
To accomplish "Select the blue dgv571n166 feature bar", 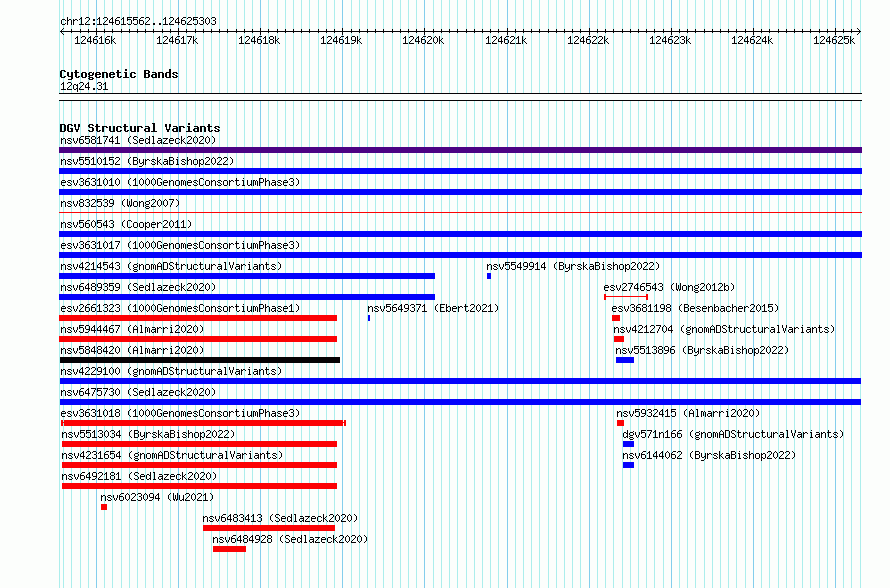I will click(628, 444).
